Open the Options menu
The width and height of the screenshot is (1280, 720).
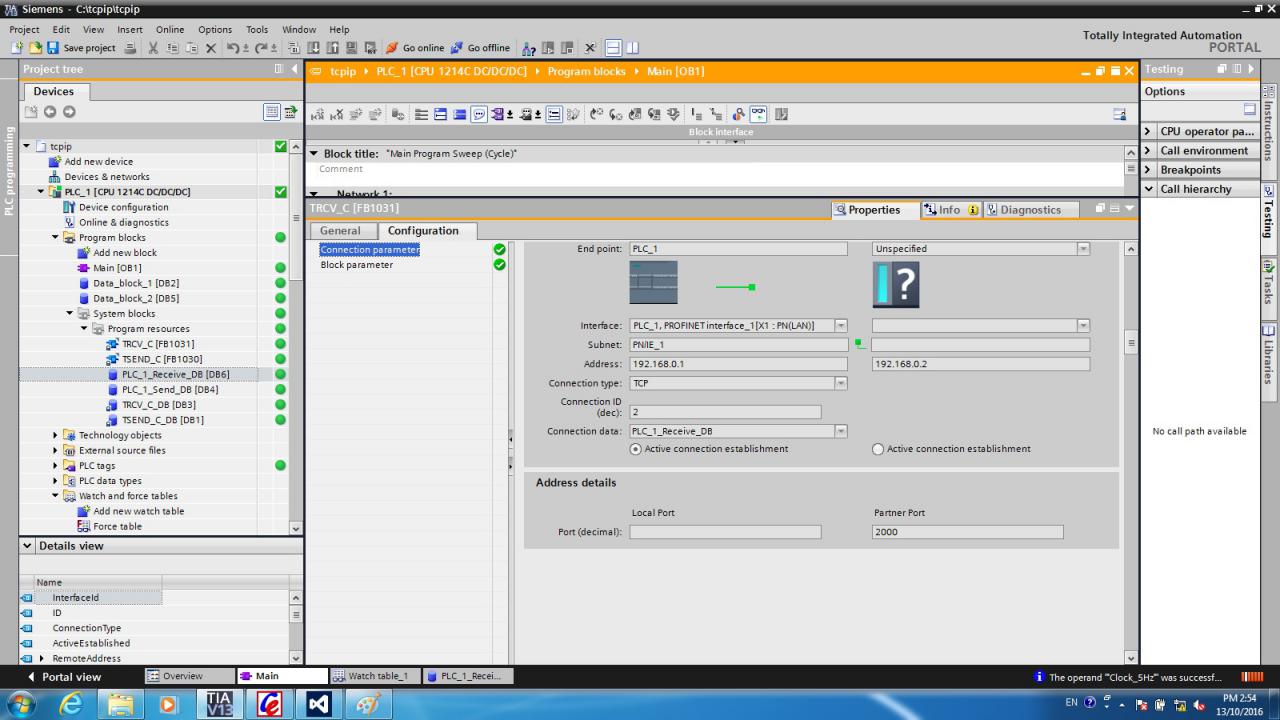coord(215,30)
